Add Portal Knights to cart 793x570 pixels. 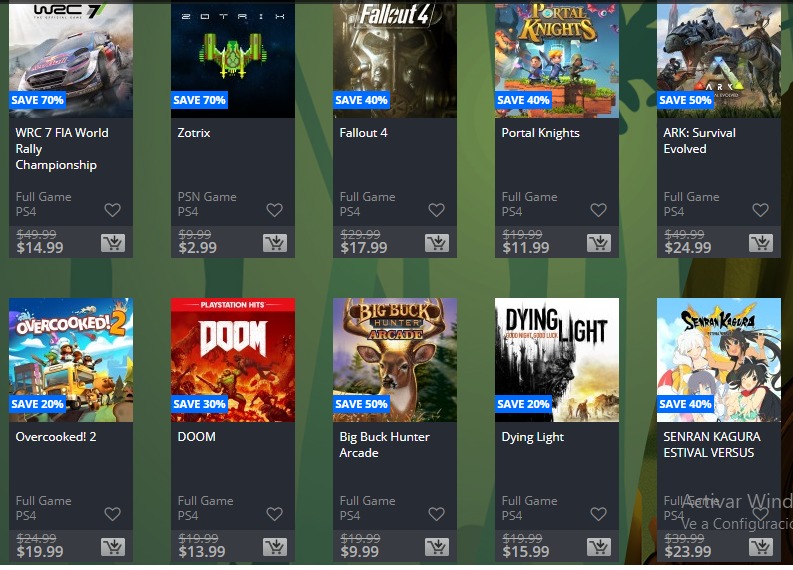[599, 243]
